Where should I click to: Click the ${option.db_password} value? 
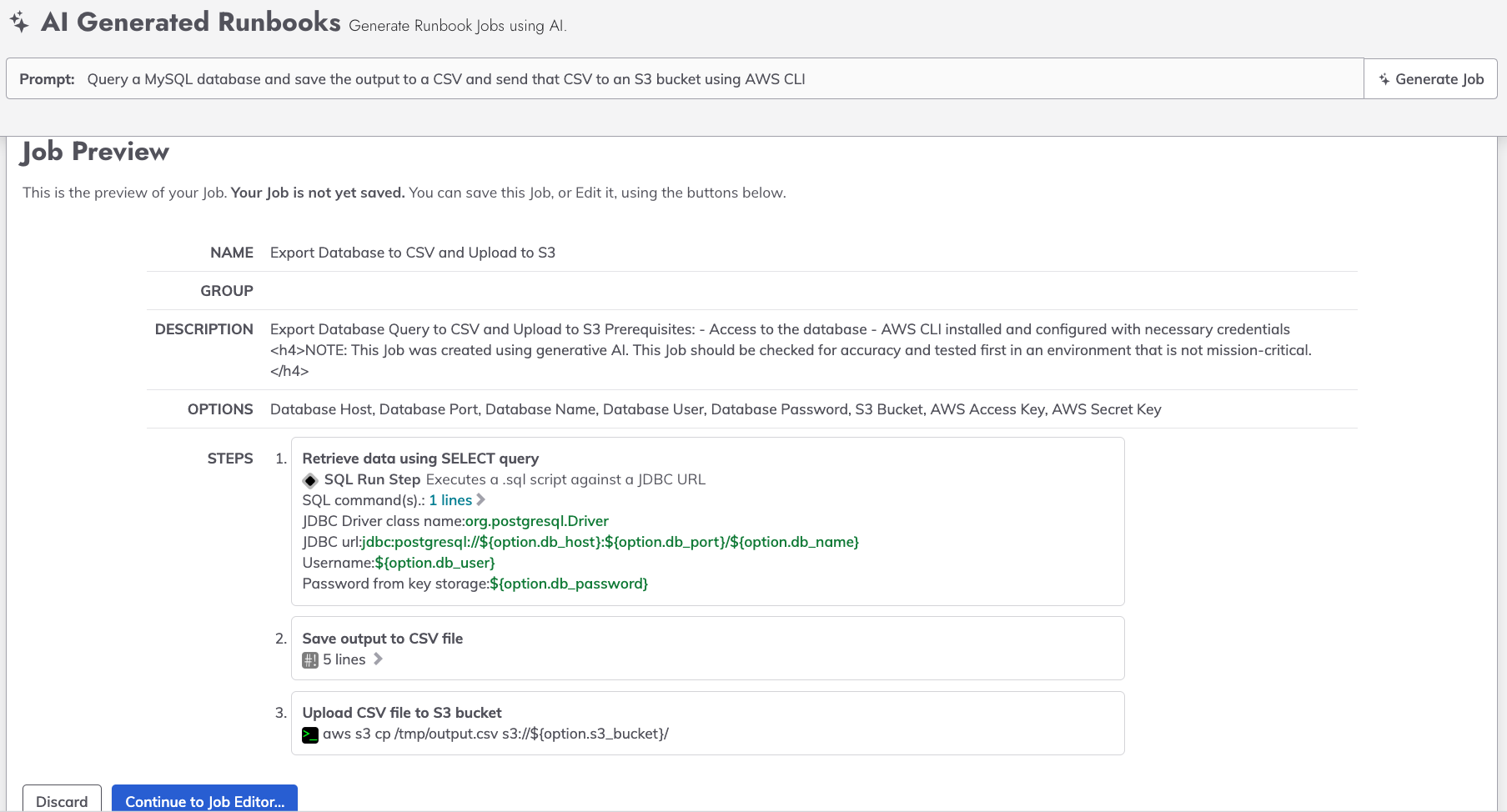click(569, 584)
